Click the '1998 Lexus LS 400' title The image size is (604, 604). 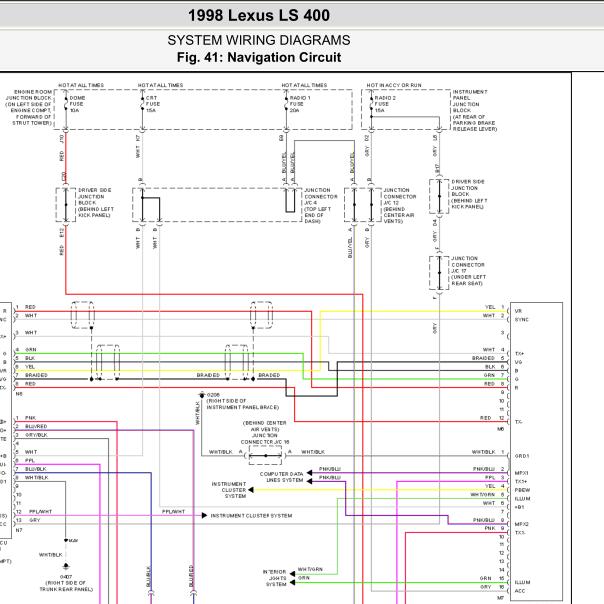pos(258,15)
